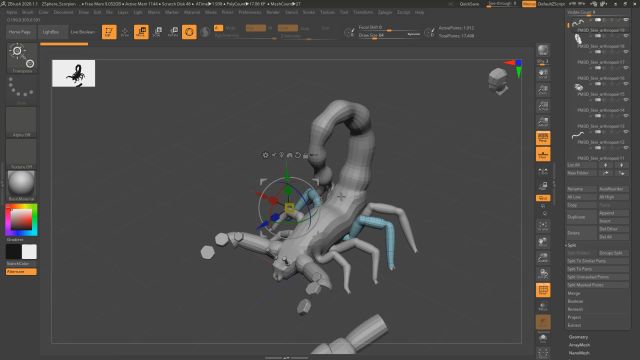Expand the NanoMesh palette
Image resolution: width=640 pixels, height=360 pixels.
[579, 353]
